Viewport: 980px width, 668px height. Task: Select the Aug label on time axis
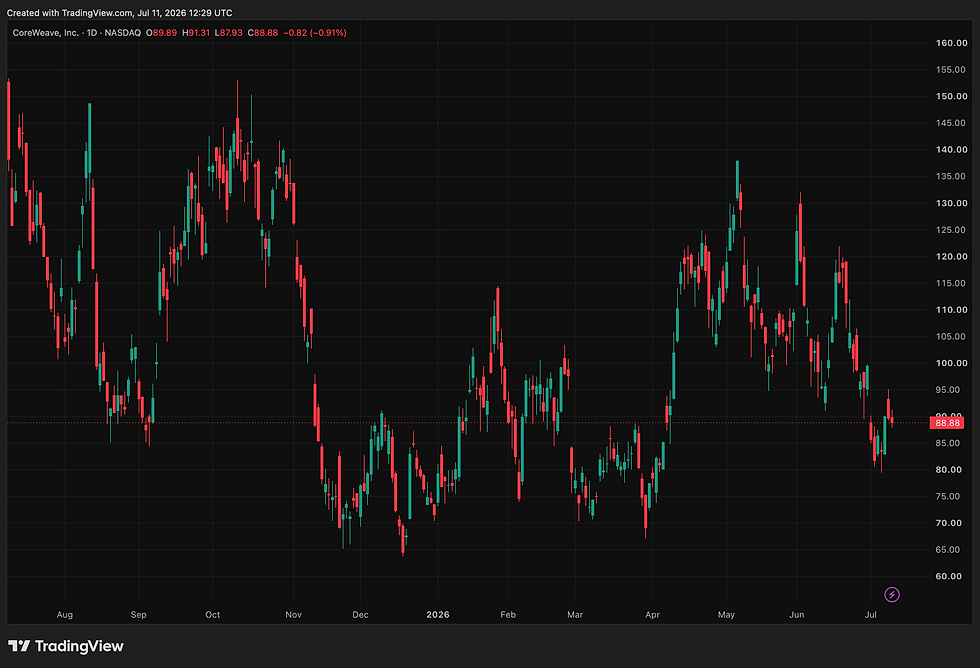[64, 615]
